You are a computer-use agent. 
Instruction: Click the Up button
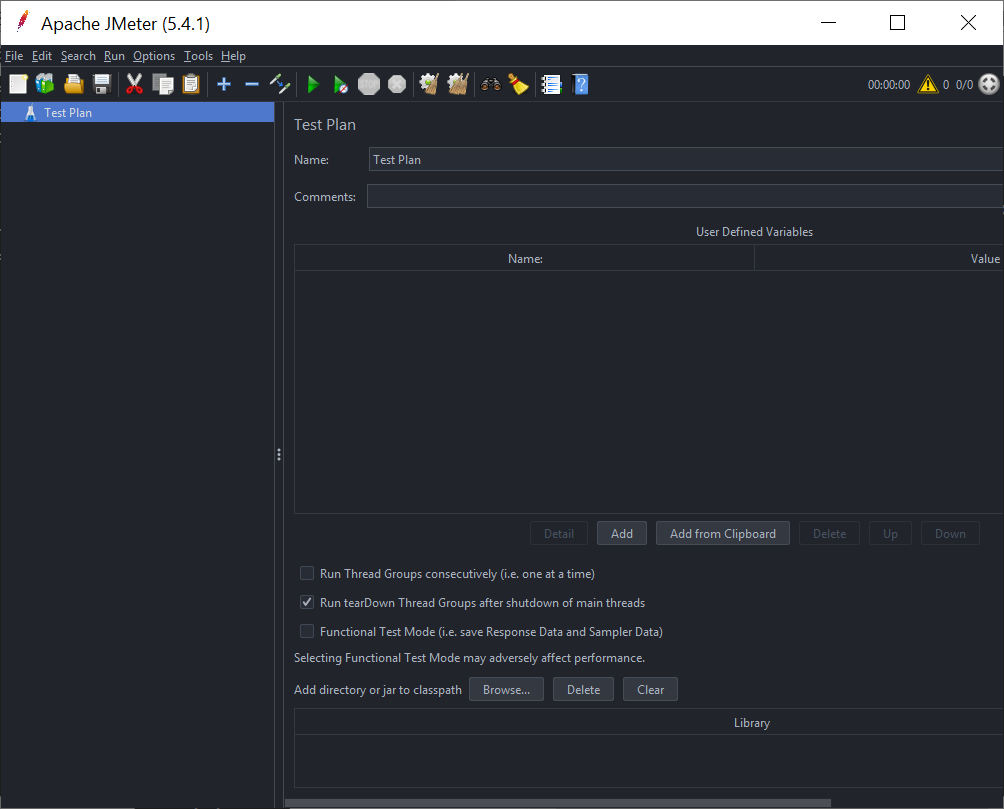[890, 533]
